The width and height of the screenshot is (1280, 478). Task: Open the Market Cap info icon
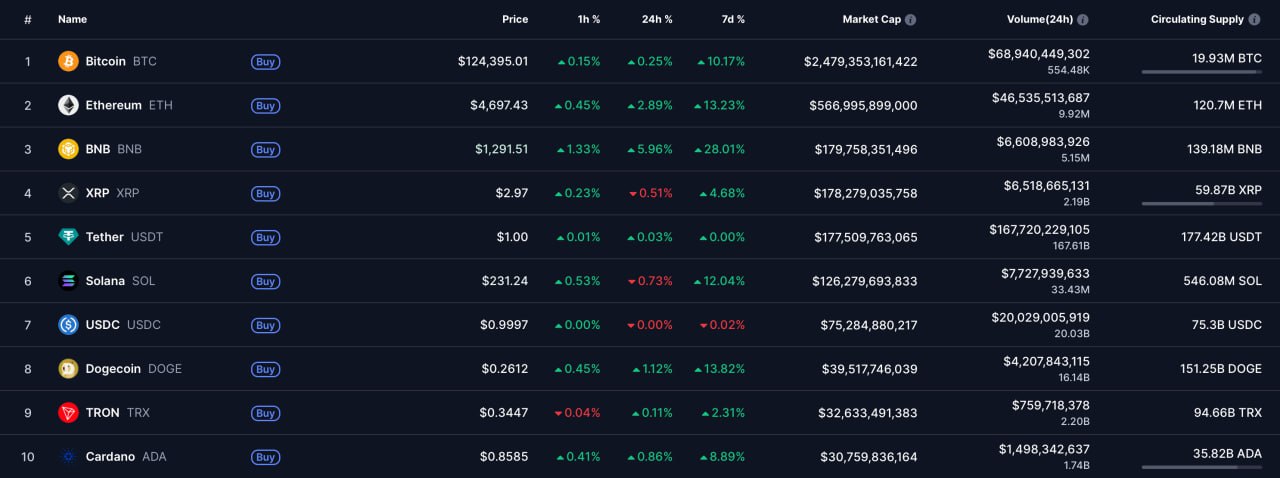click(911, 19)
